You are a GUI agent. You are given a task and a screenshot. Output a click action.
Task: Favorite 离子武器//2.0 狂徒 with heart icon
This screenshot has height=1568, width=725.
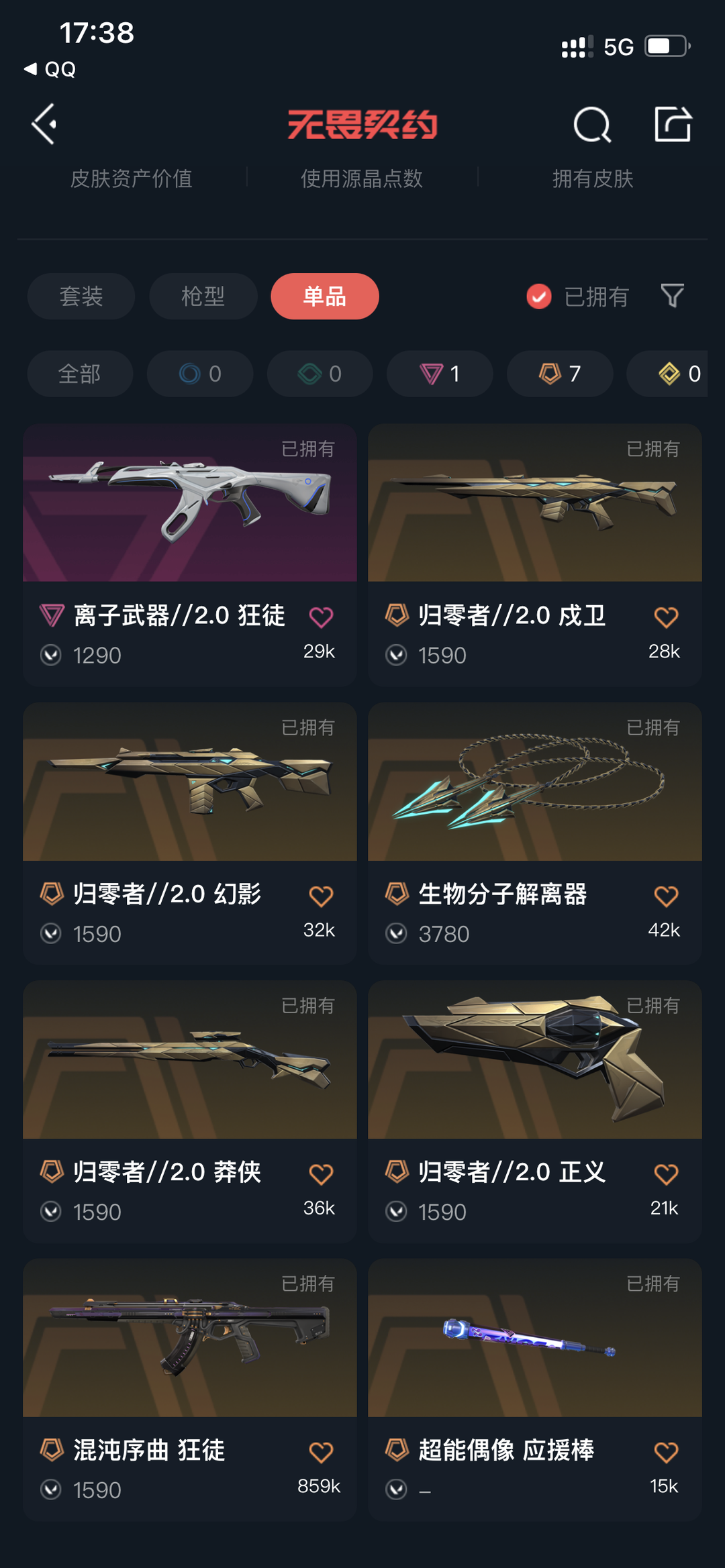pos(321,617)
